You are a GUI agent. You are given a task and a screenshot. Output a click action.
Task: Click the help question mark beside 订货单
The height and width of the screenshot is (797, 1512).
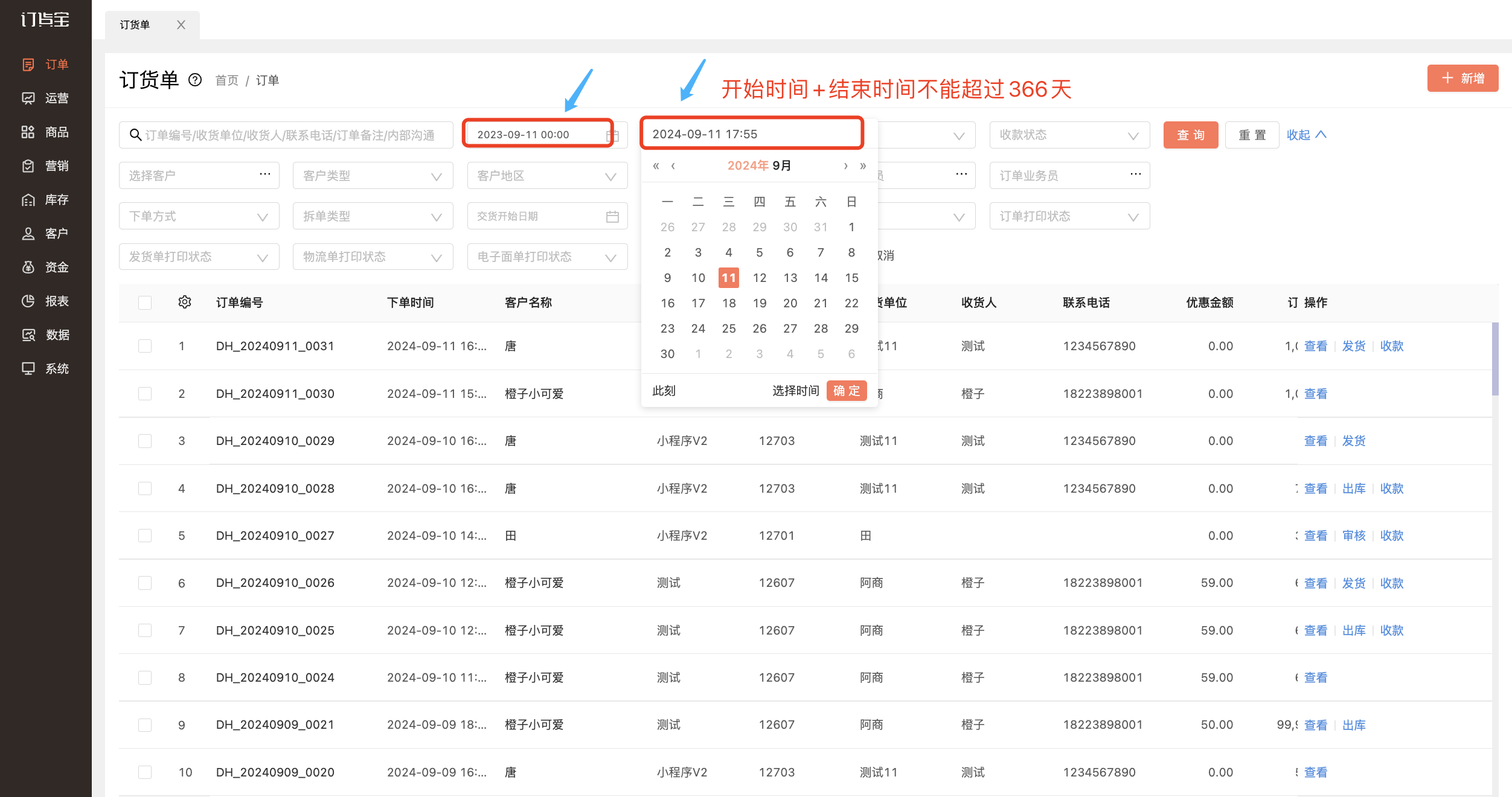point(195,80)
